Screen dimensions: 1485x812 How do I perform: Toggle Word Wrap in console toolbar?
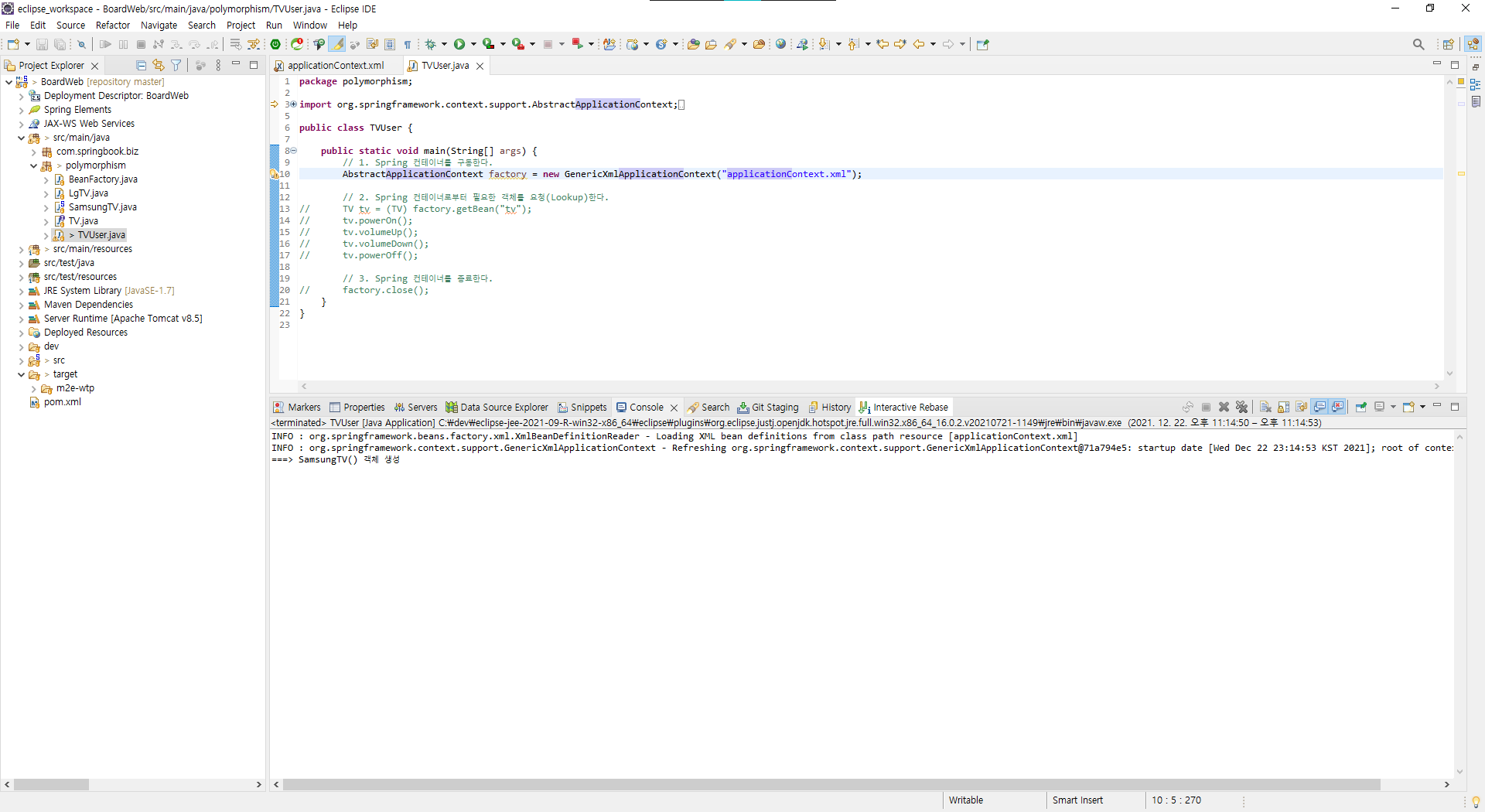click(1302, 407)
